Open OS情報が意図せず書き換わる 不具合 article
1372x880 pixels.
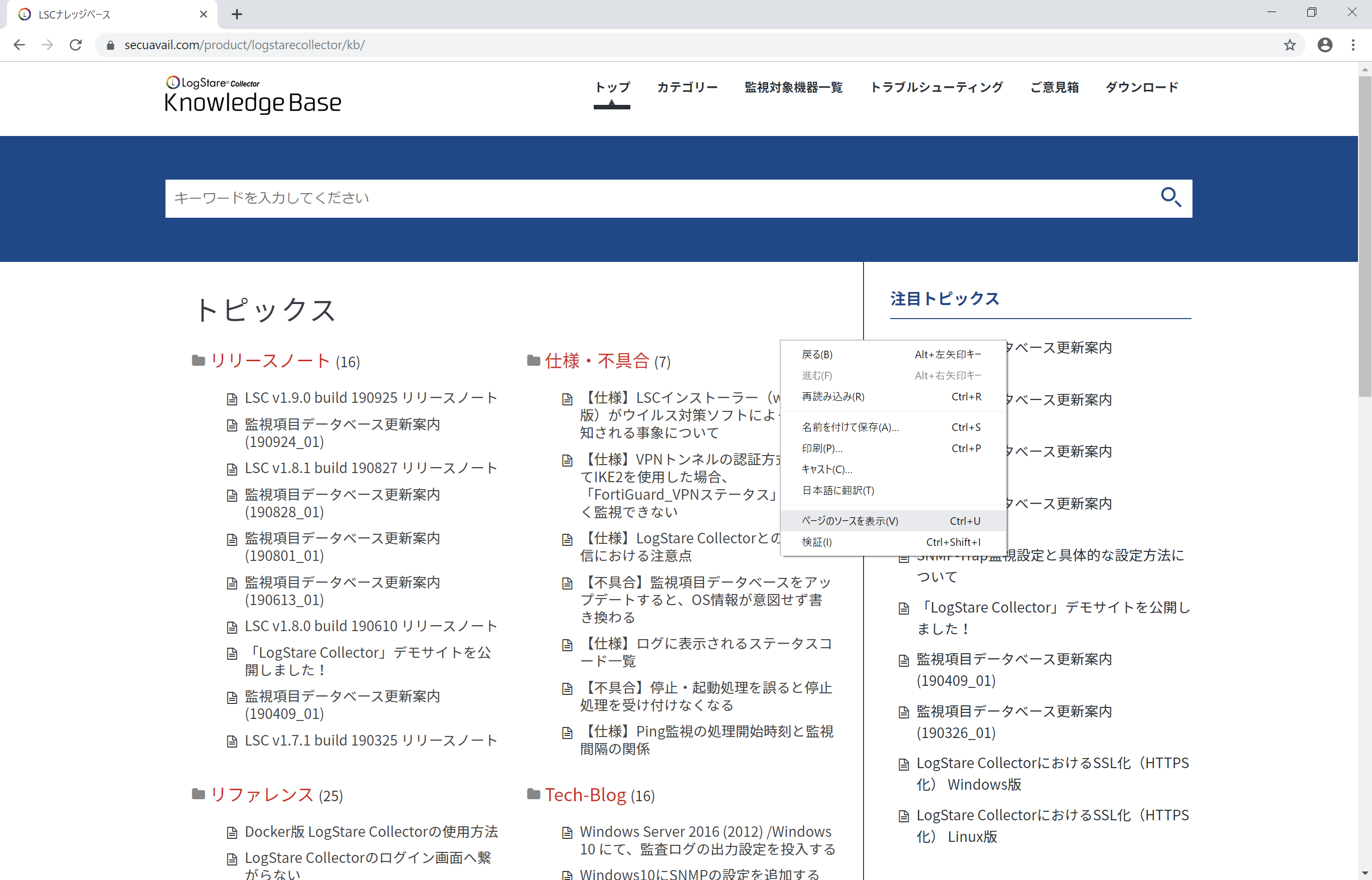tap(706, 600)
